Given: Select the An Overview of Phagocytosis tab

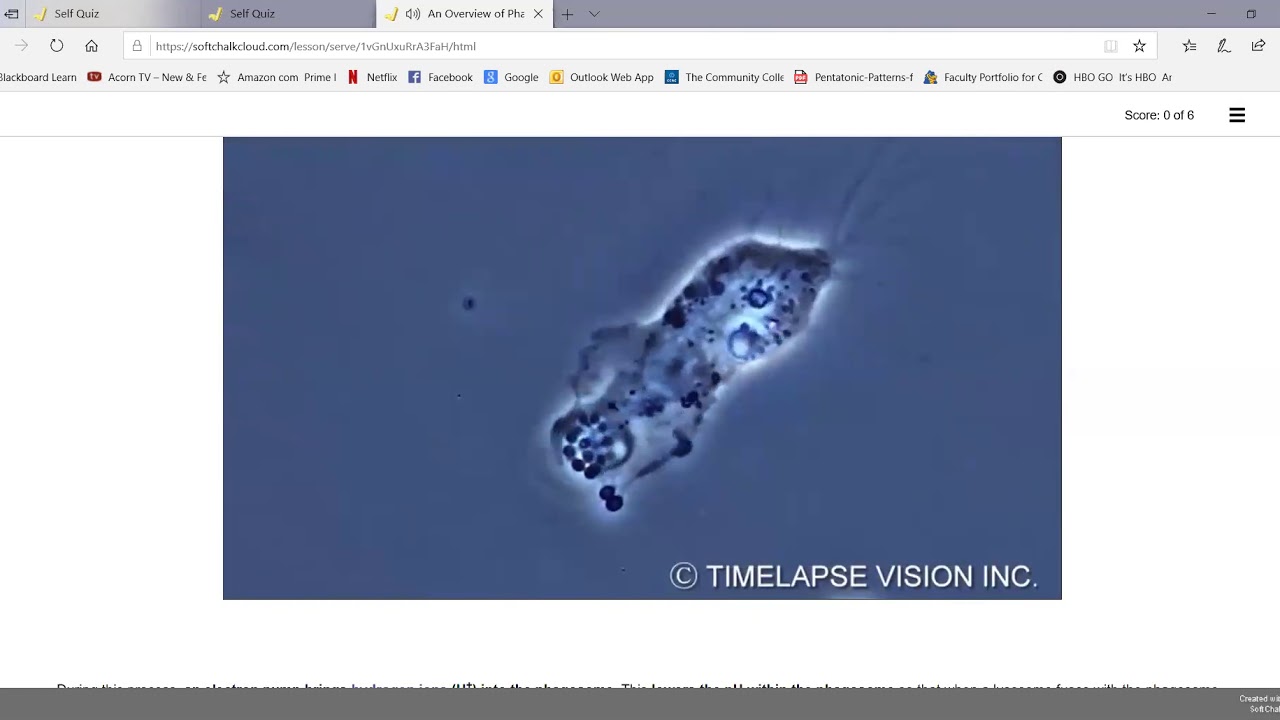Looking at the screenshot, I should point(465,14).
